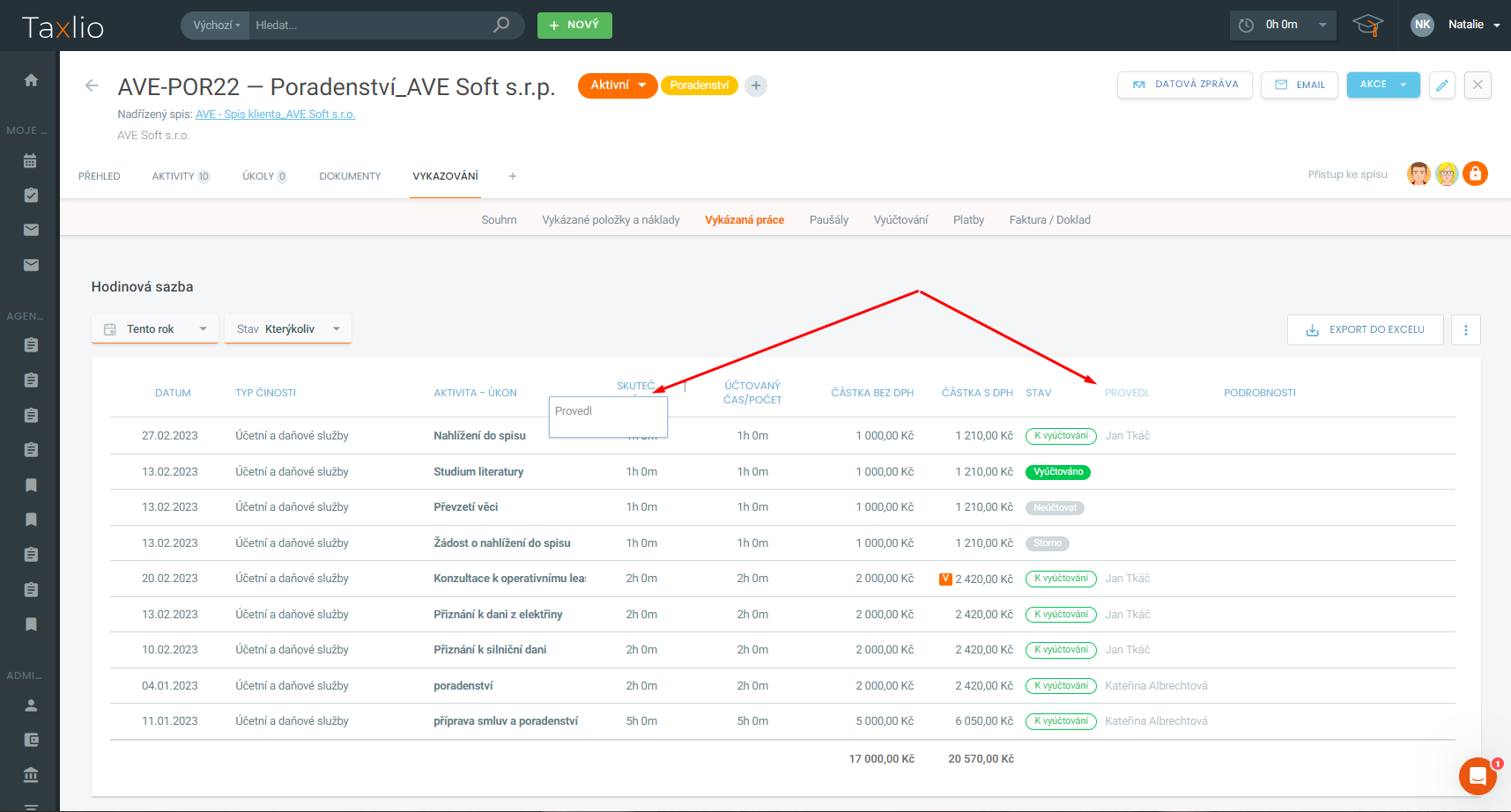Click the PODROBNOSTI column header
Viewport: 1511px width, 812px height.
coord(1259,393)
